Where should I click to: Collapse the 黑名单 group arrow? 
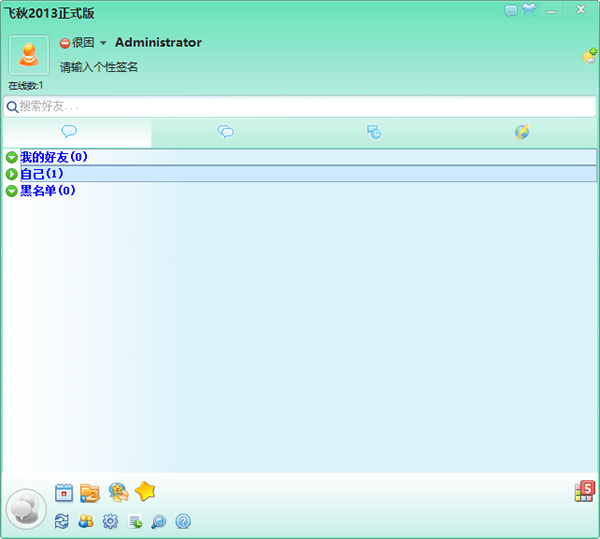click(x=11, y=191)
